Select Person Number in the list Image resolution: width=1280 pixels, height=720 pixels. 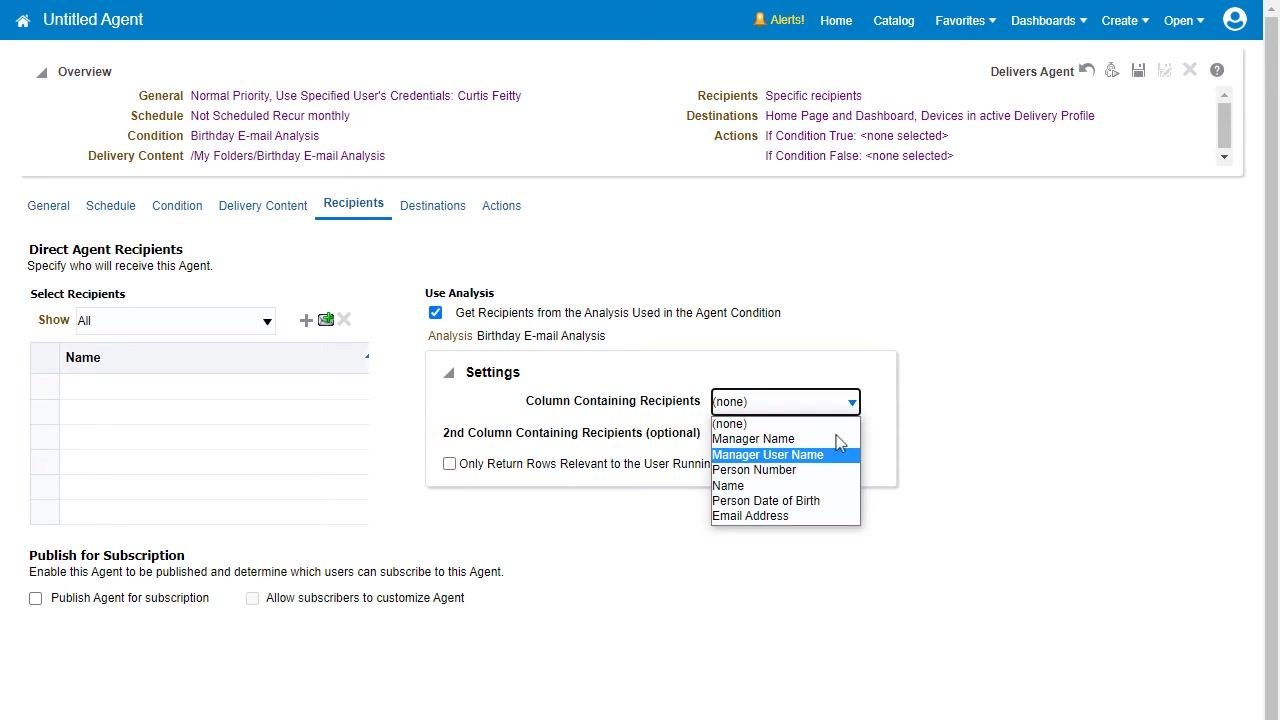coord(785,470)
